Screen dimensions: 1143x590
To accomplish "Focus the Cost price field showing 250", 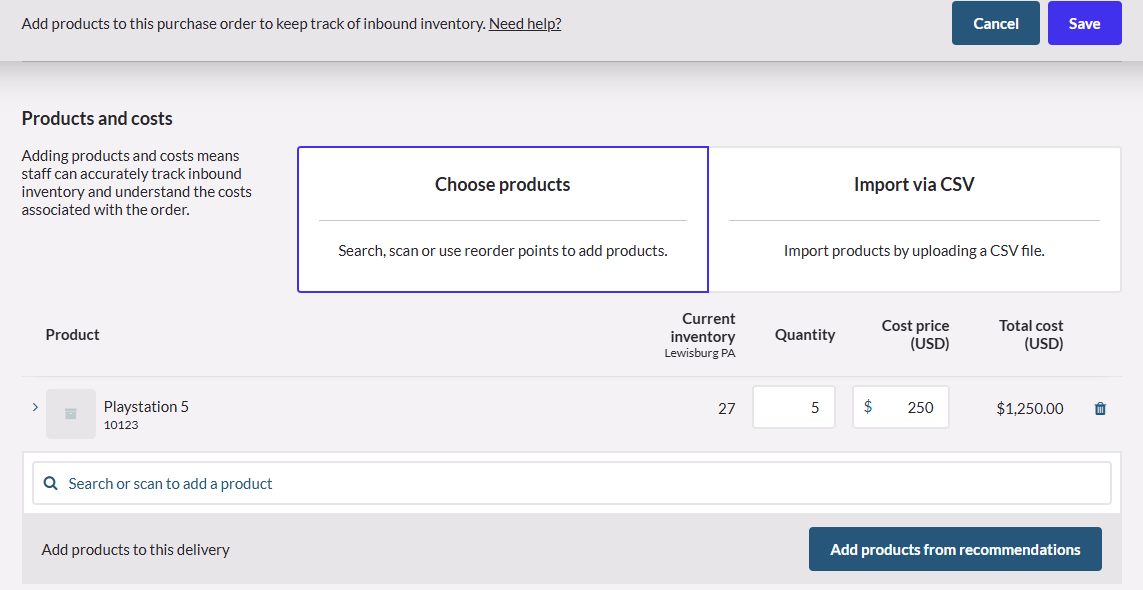I will [901, 407].
